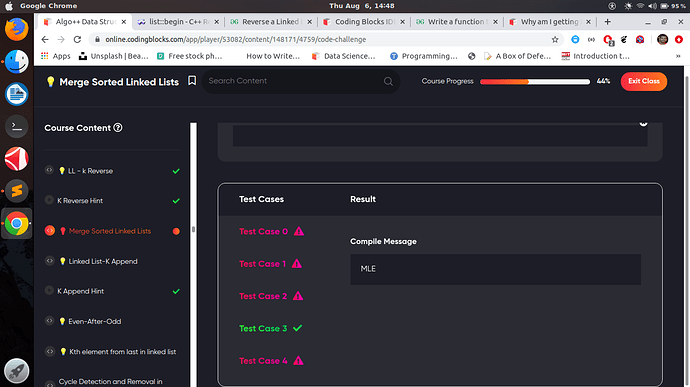Viewport: 690px width, 387px height.
Task: Click the blue circular extension icon
Action: pos(575,40)
